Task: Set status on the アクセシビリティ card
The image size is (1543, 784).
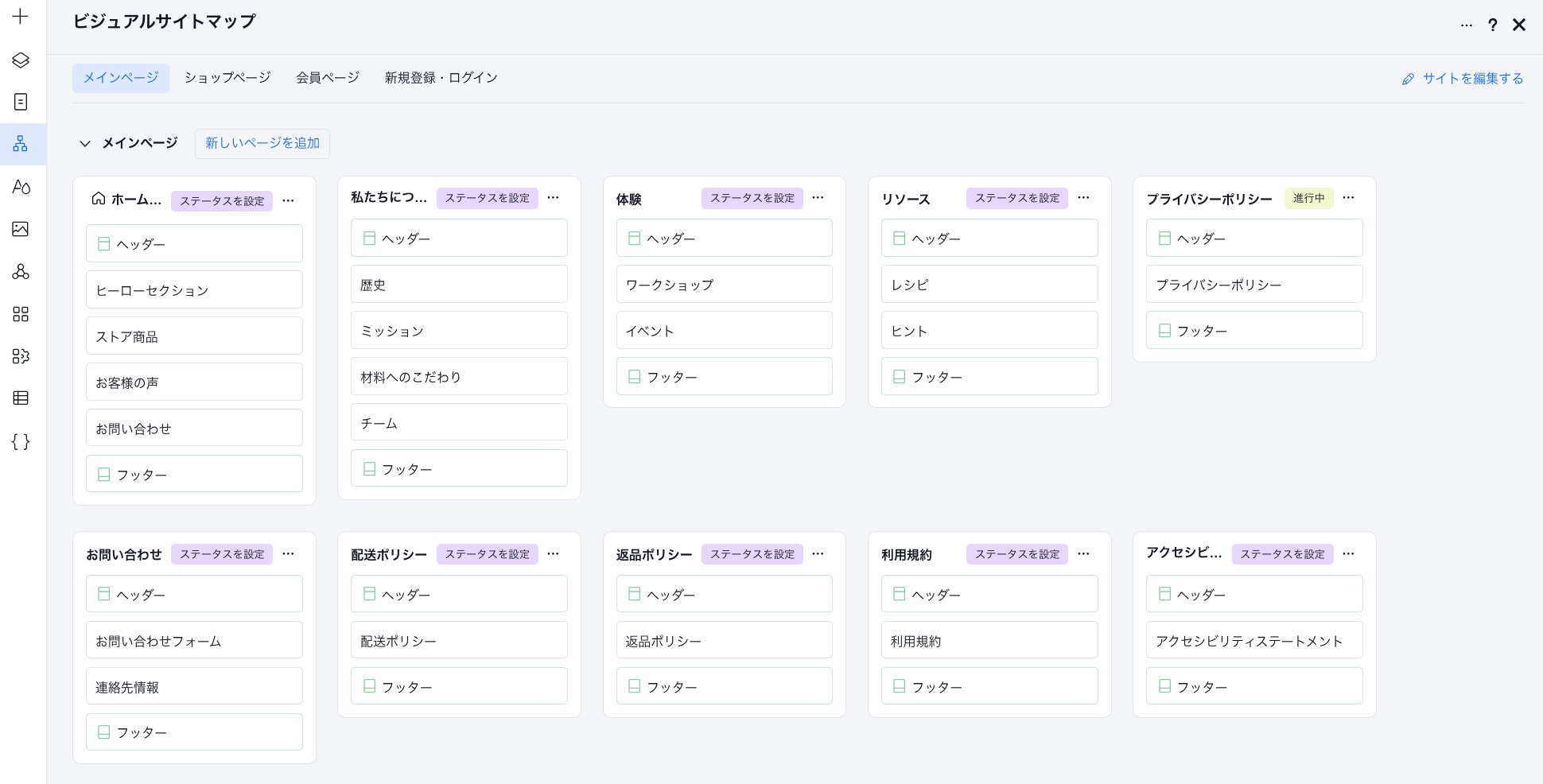Action: coord(1282,554)
